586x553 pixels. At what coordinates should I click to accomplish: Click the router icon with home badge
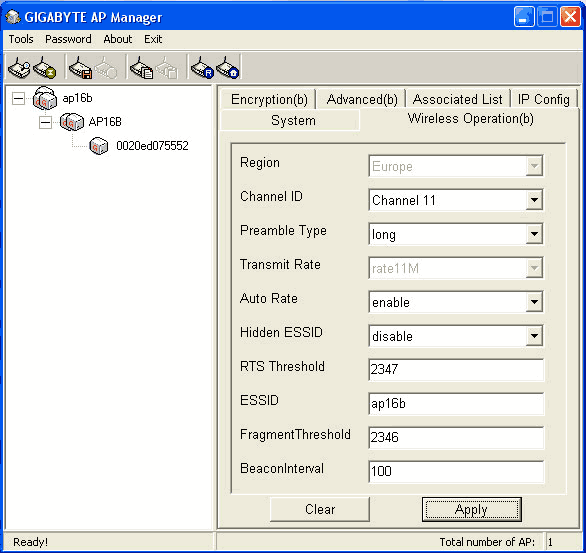(x=228, y=68)
